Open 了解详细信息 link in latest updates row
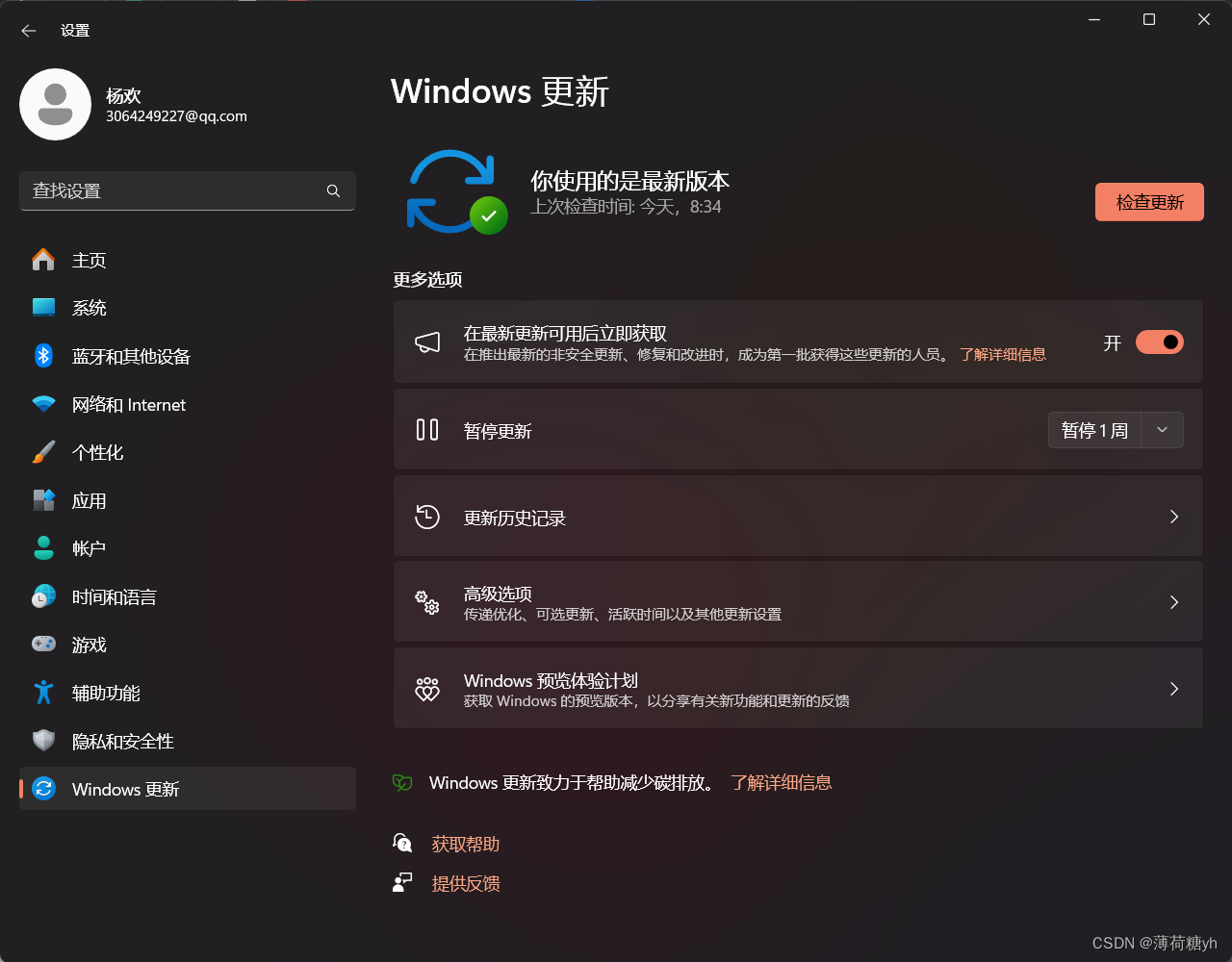Viewport: 1232px width, 962px height. [1002, 354]
